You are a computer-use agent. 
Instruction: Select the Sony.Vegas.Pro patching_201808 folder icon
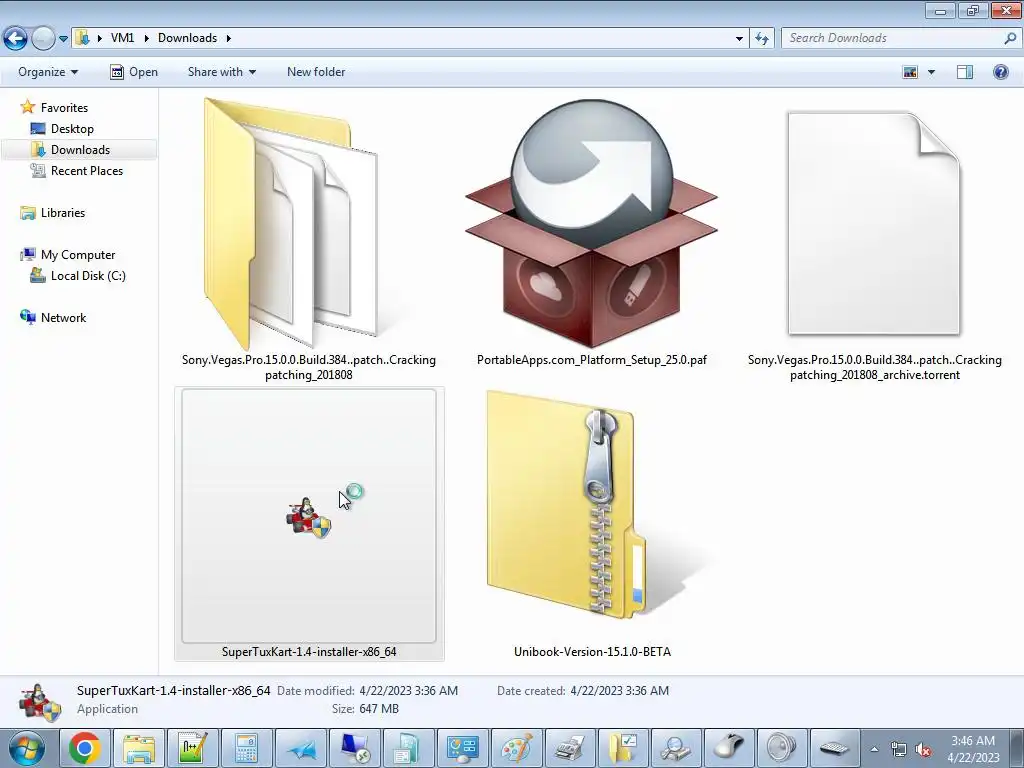point(292,222)
